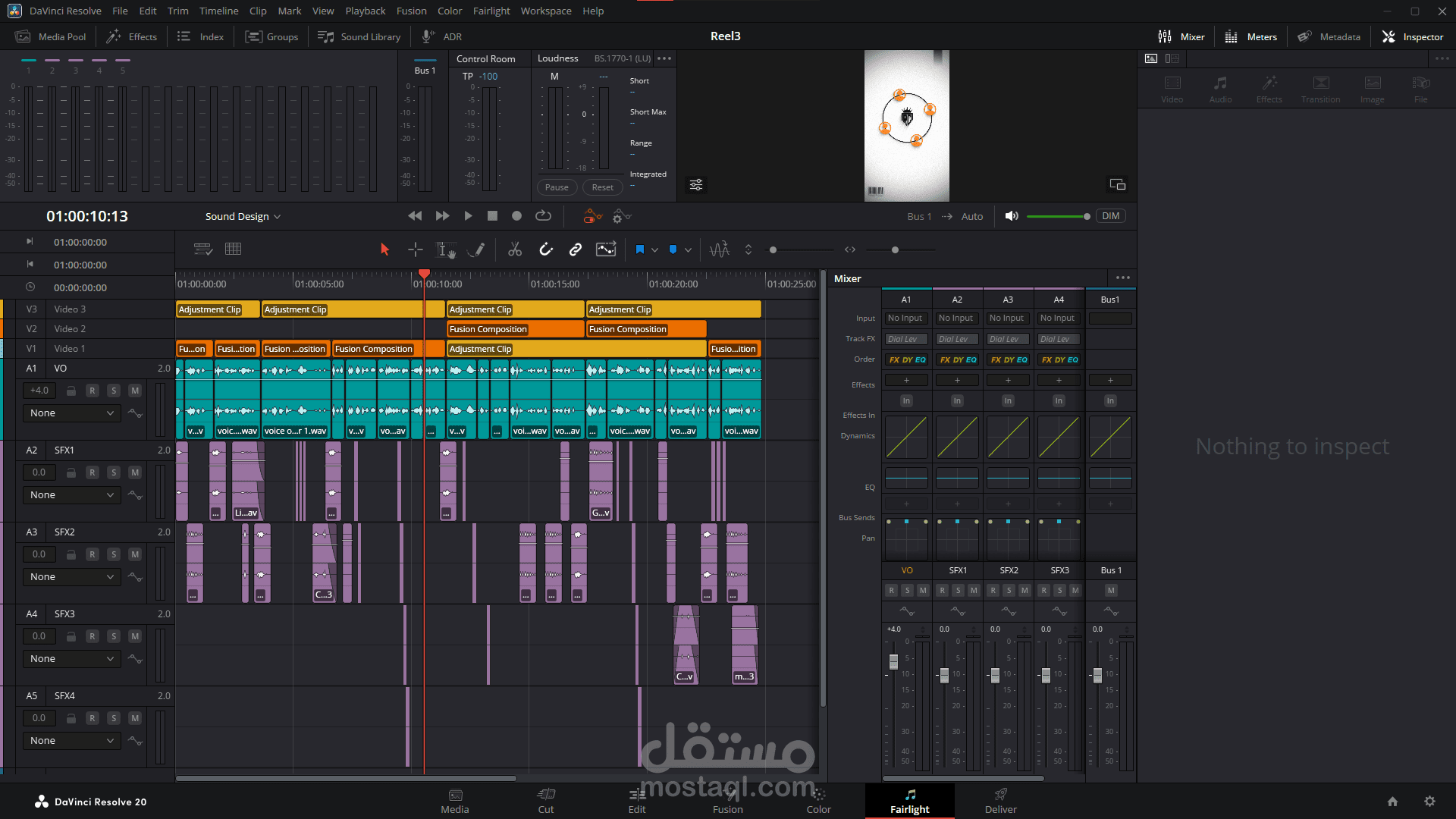Arm record on SFX2 track A3
Image resolution: width=1456 pixels, height=819 pixels.
click(93, 554)
